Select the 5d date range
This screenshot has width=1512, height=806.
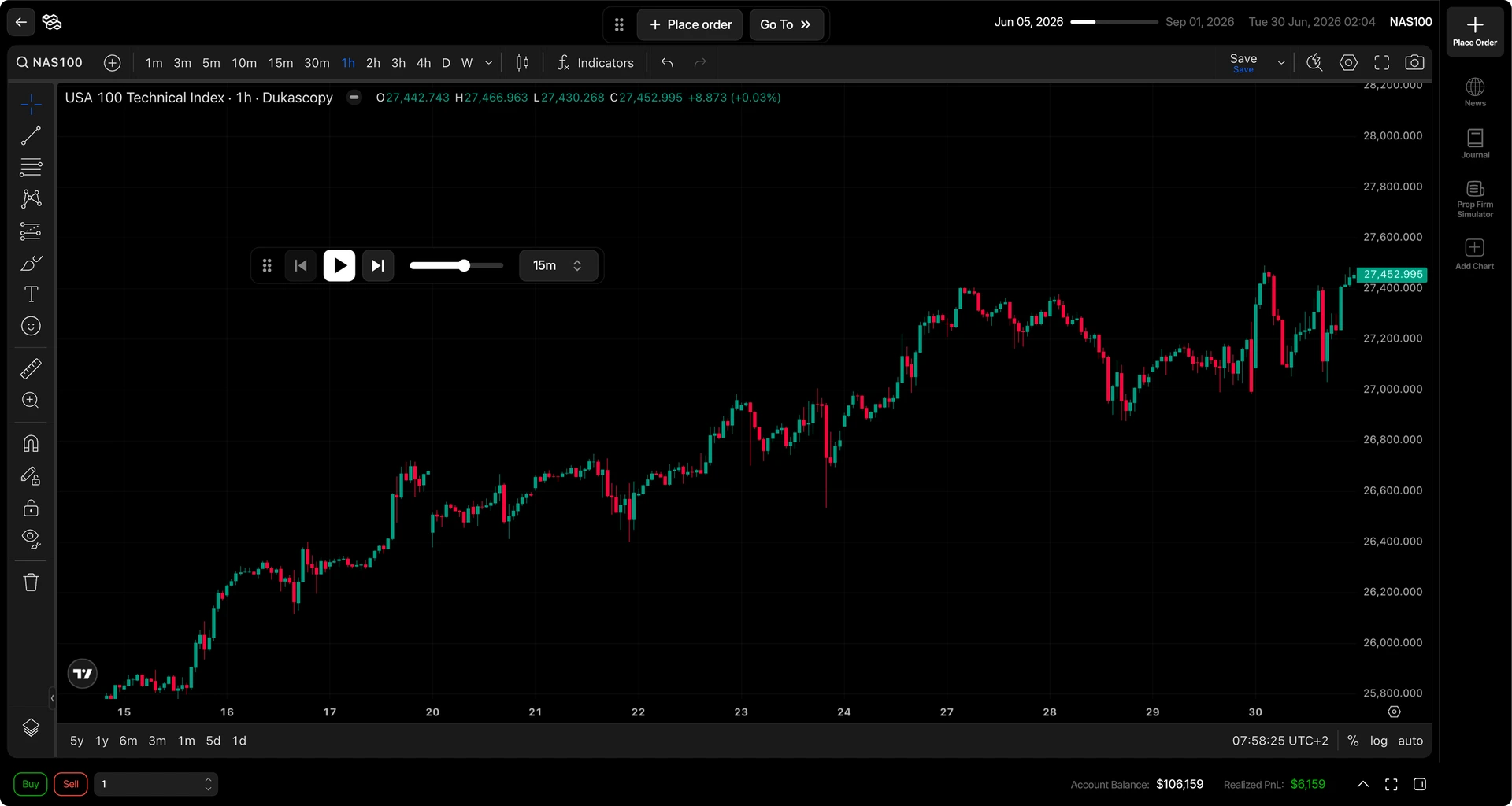(213, 741)
